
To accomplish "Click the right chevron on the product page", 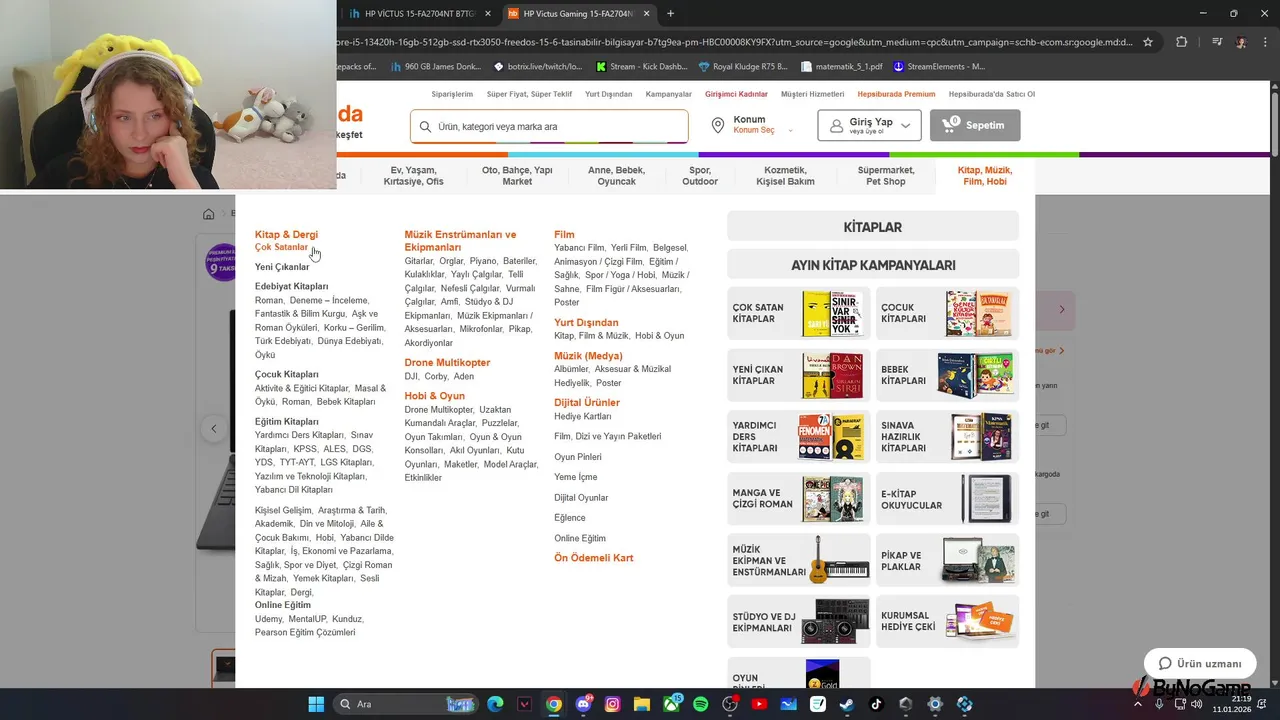I will click(x=1062, y=310).
